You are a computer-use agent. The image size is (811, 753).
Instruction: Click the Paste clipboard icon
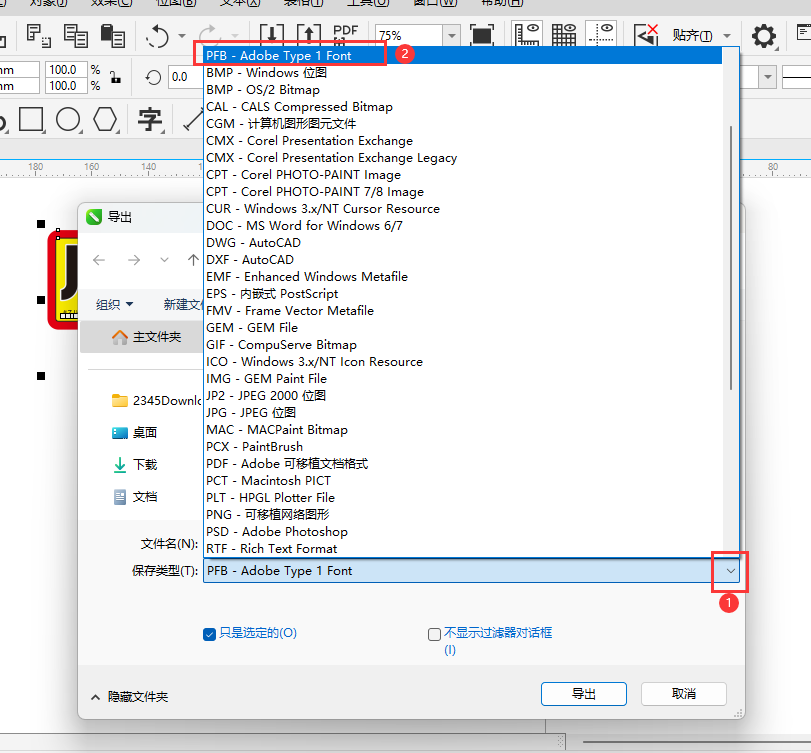pyautogui.click(x=112, y=36)
